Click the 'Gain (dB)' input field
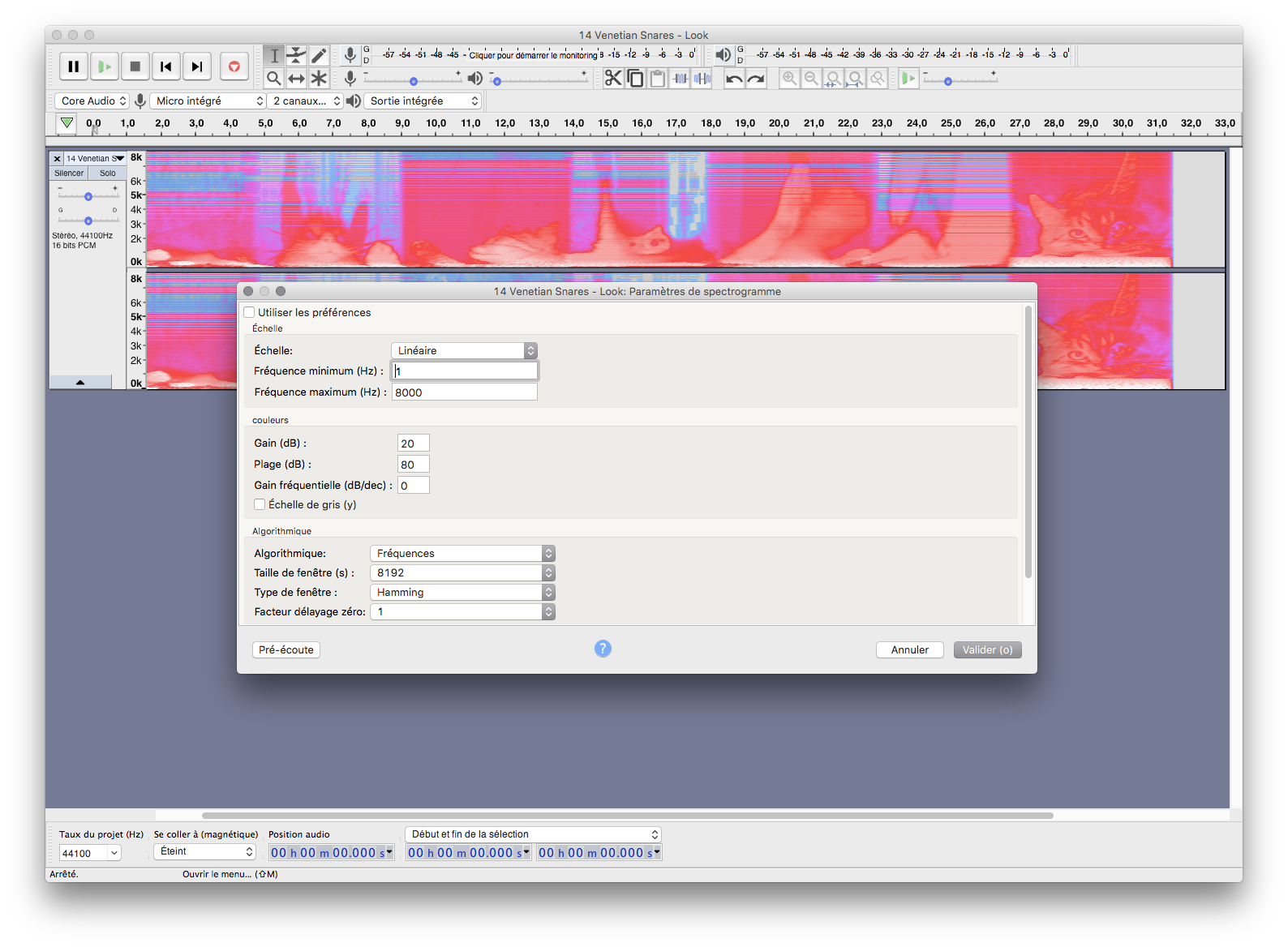This screenshot has width=1288, height=947. click(x=414, y=444)
